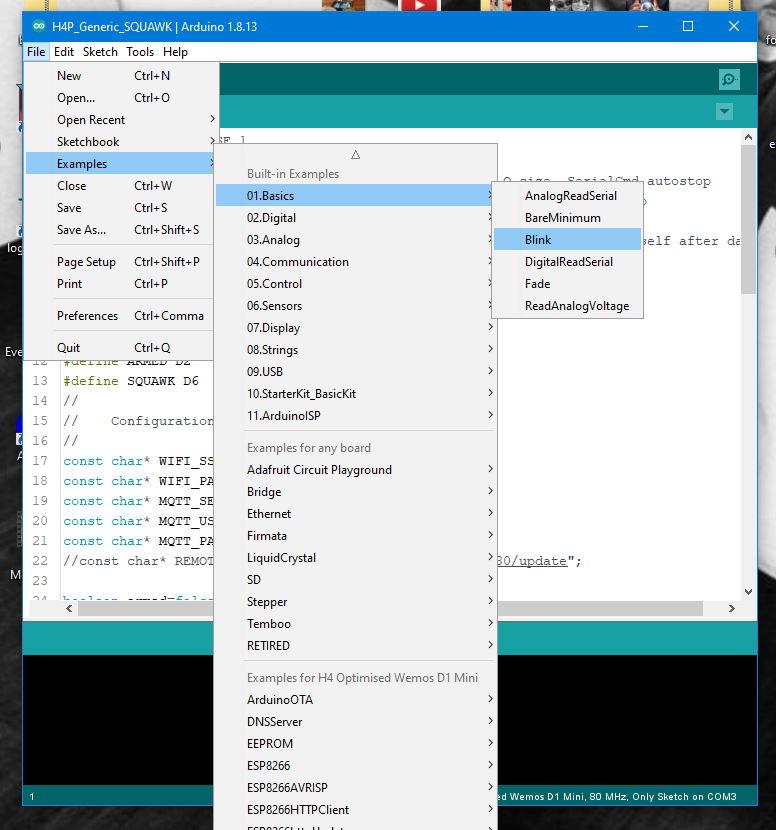Open the Help menu
The height and width of the screenshot is (830, 776).
pos(175,52)
